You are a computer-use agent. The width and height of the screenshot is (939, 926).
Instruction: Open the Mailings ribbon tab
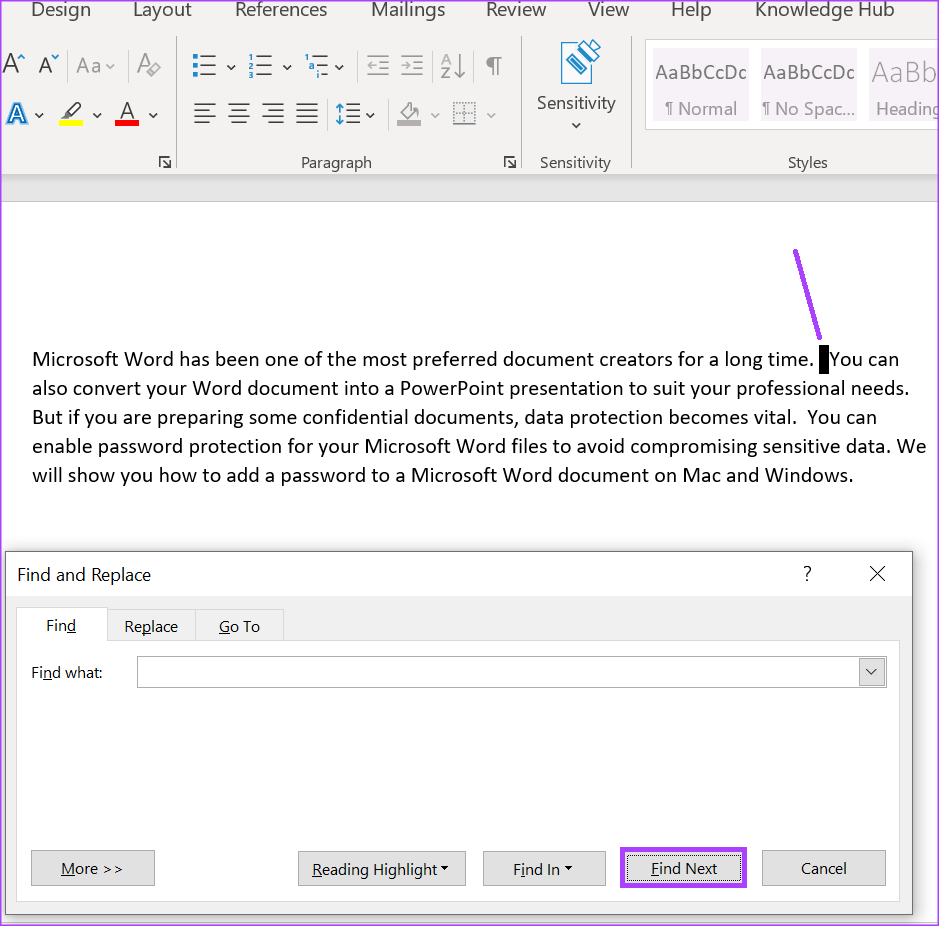point(407,11)
